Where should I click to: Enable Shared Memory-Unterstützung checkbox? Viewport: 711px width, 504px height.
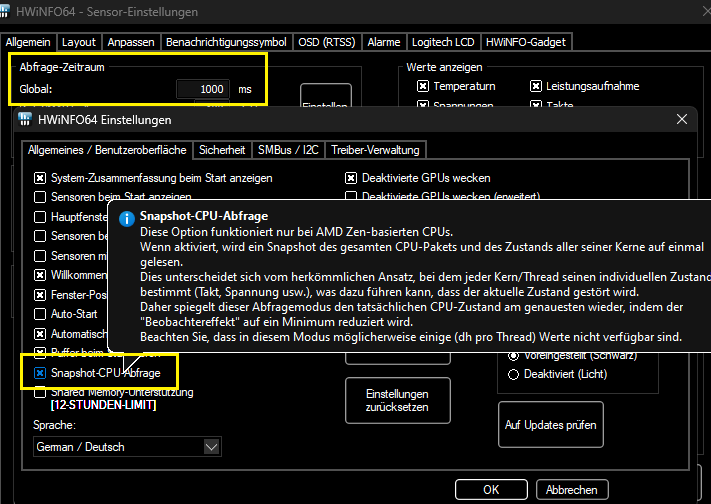pyautogui.click(x=40, y=392)
